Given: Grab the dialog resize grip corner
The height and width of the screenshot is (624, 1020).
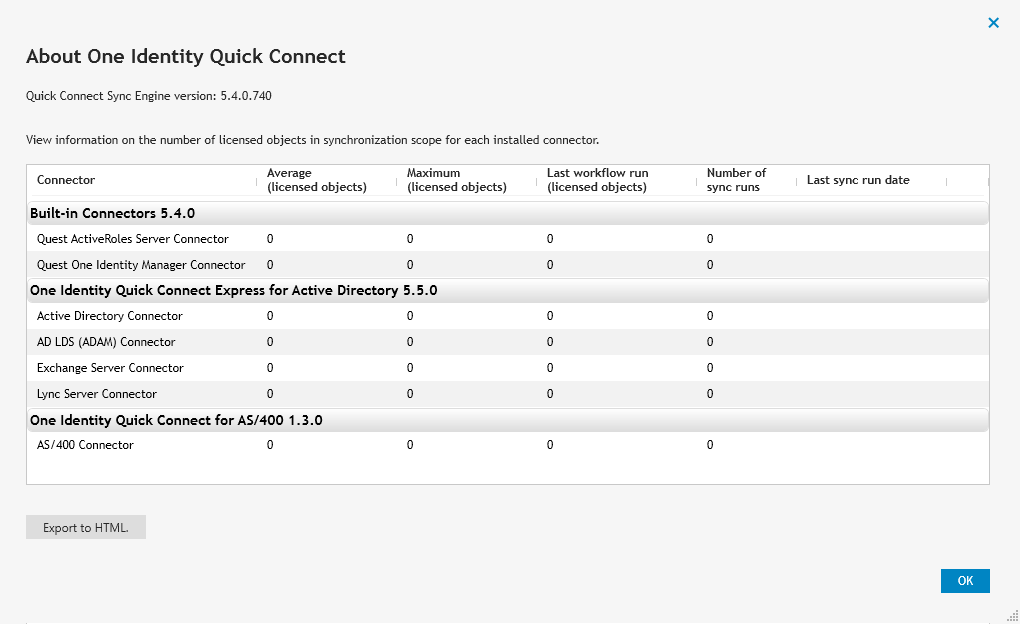Looking at the screenshot, I should [1013, 616].
